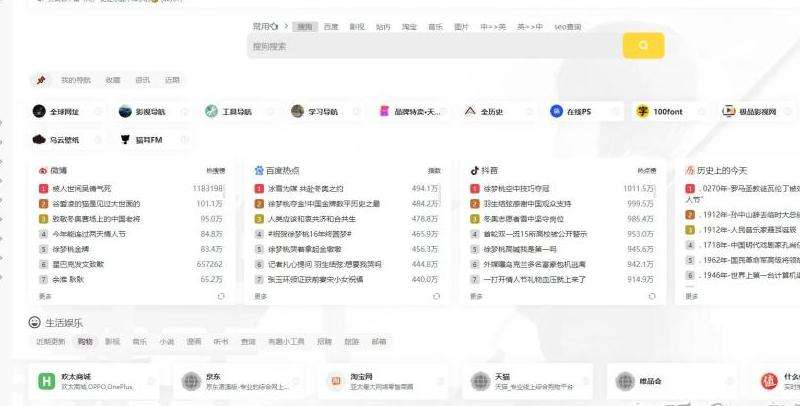
Task: Open the 京东 site card
Action: 239,382
